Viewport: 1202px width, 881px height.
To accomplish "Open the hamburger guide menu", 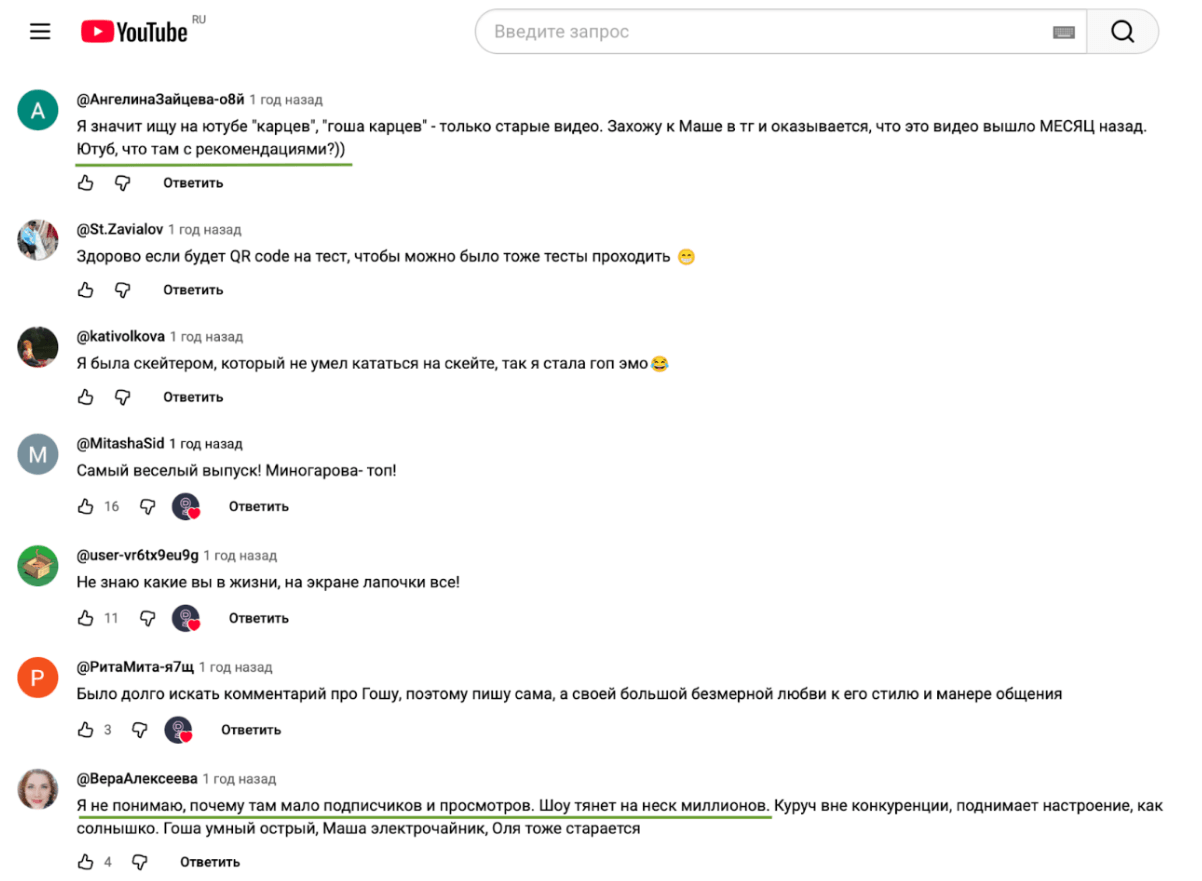I will click(40, 32).
